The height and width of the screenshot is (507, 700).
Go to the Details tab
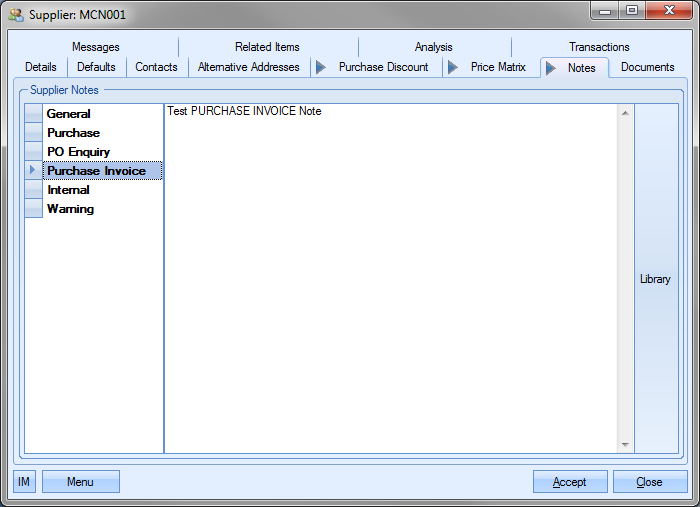[x=41, y=67]
